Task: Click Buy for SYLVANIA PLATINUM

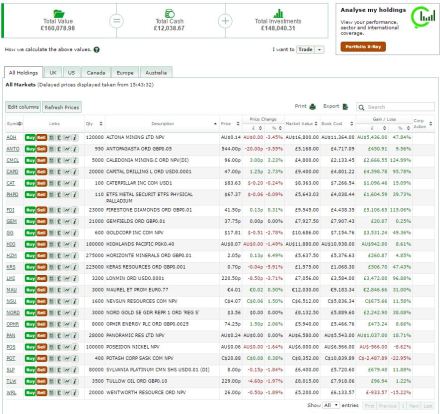Action: point(30,370)
